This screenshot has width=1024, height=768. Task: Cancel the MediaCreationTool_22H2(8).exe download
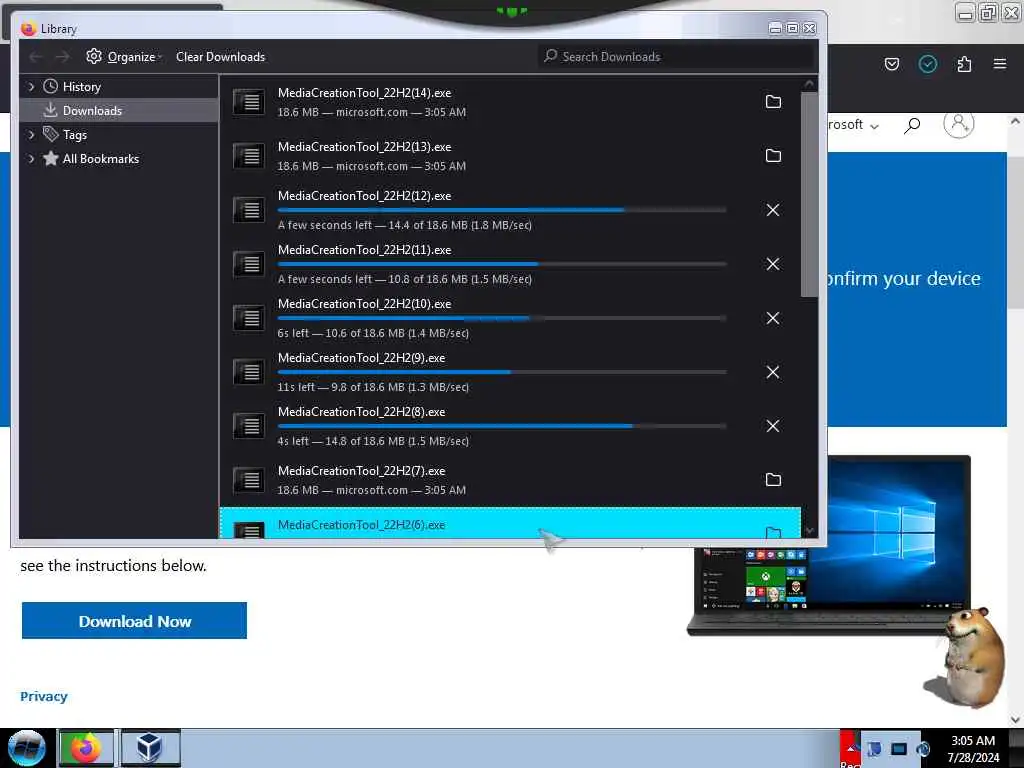tap(773, 426)
